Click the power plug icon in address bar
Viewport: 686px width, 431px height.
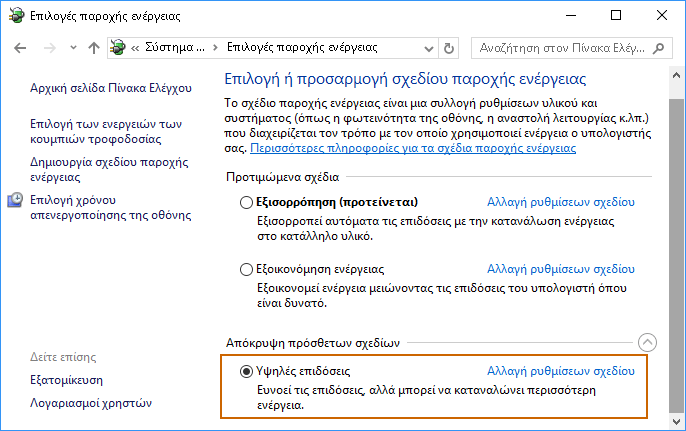[117, 47]
